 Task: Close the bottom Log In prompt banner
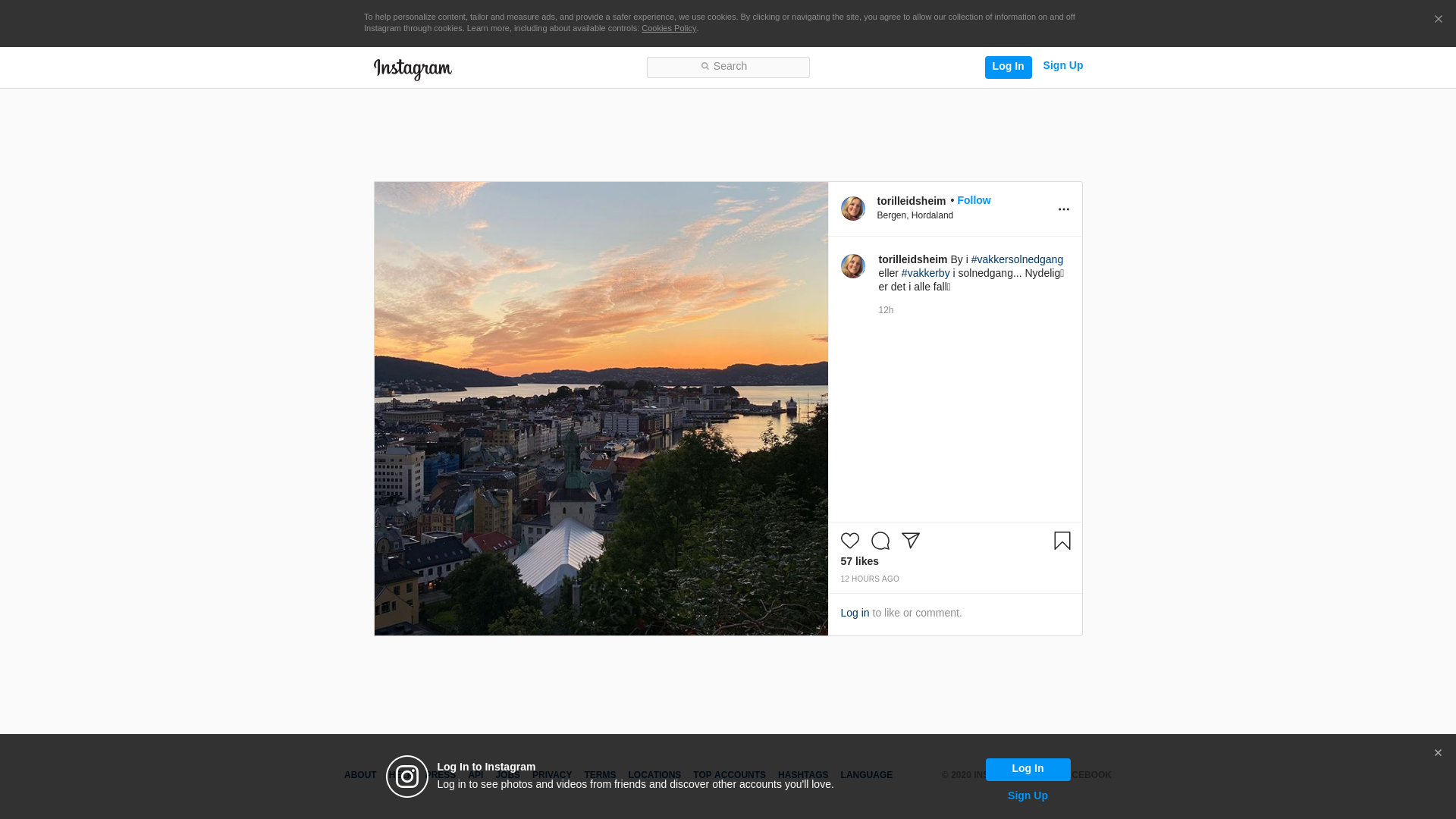tap(1437, 753)
